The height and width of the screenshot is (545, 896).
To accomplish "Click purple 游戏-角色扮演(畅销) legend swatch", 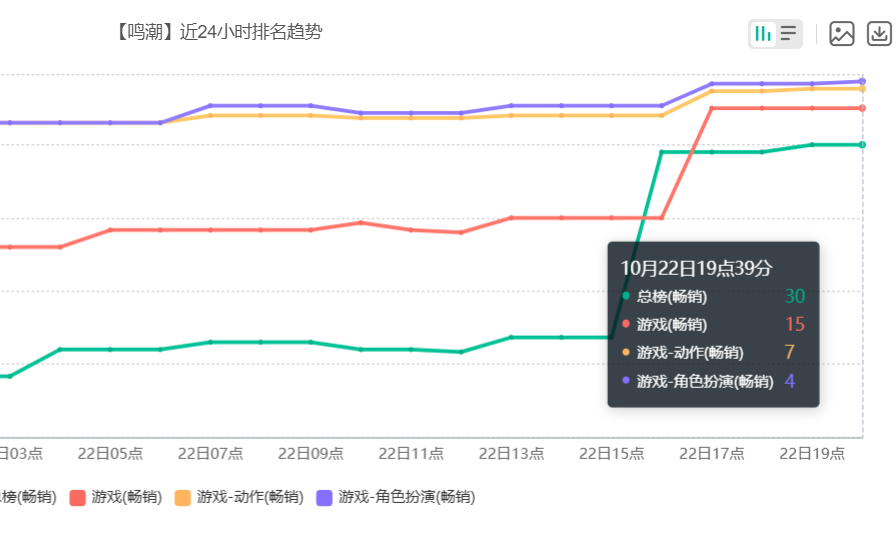I will [x=325, y=498].
